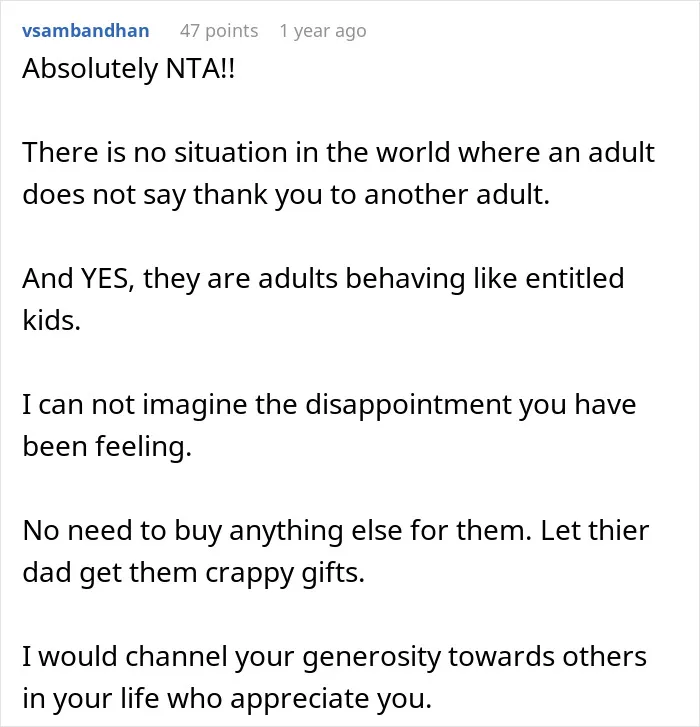The height and width of the screenshot is (727, 700).
Task: Click the line And YES, they are adults
Action: click(x=323, y=279)
